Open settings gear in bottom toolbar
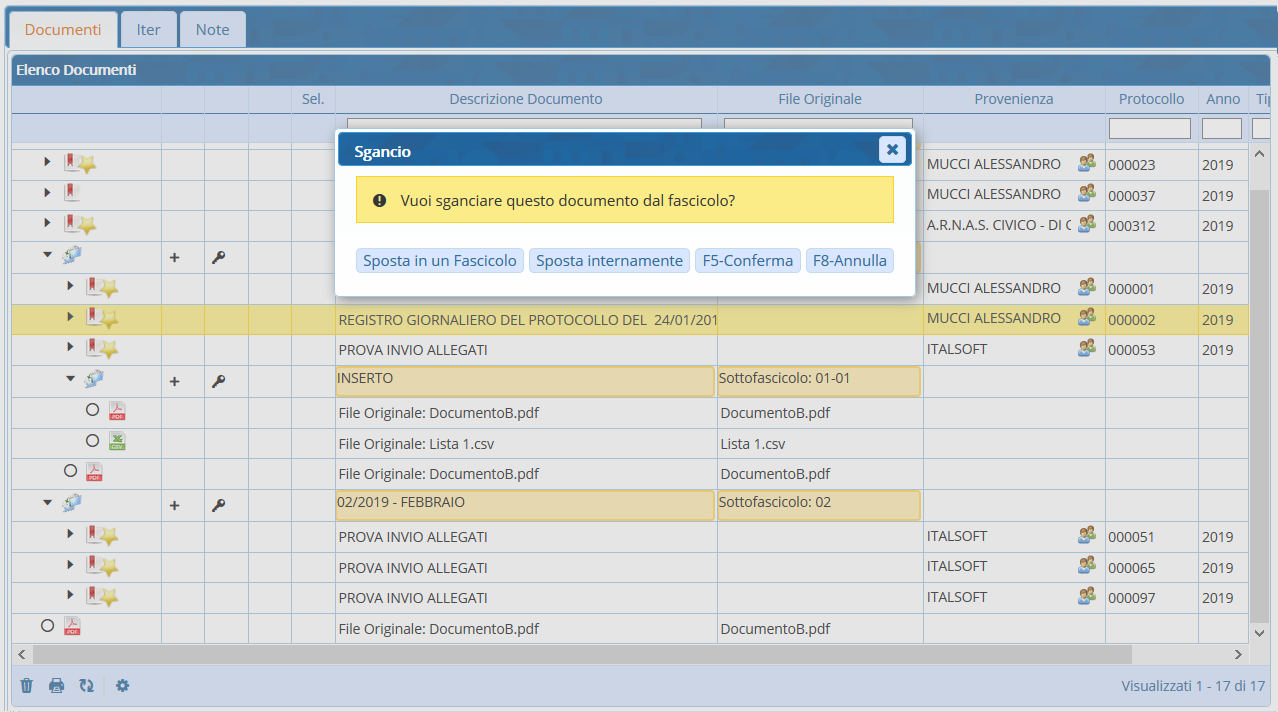The width and height of the screenshot is (1278, 712). 123,686
